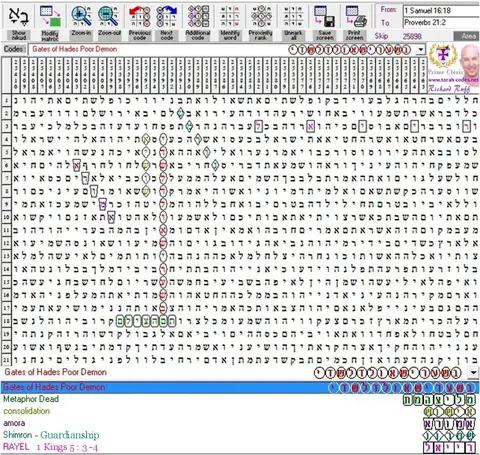Click the Zoom-out label
Image resolution: width=480 pixels, height=455 pixels.
(109, 33)
